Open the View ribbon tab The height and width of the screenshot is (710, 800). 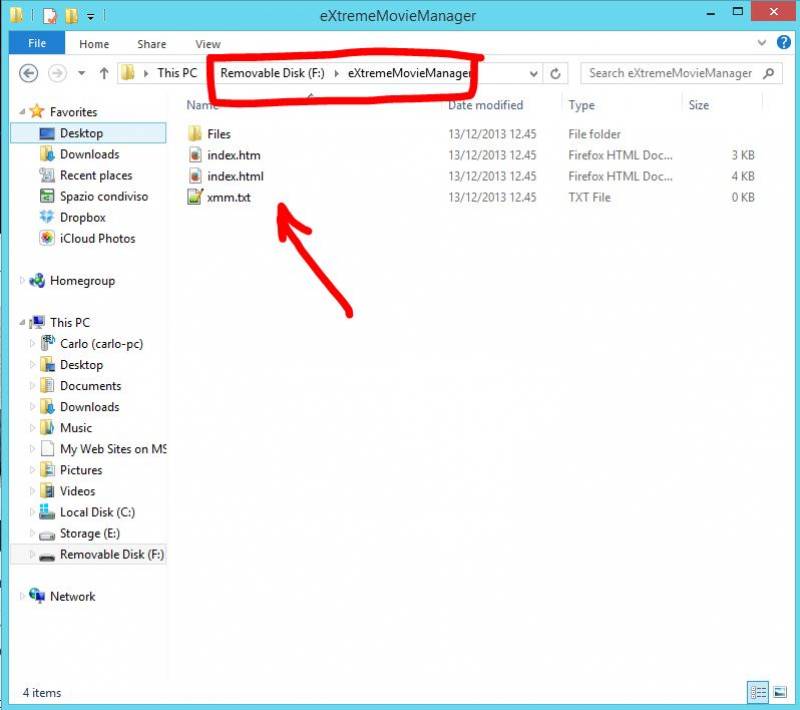click(x=208, y=44)
